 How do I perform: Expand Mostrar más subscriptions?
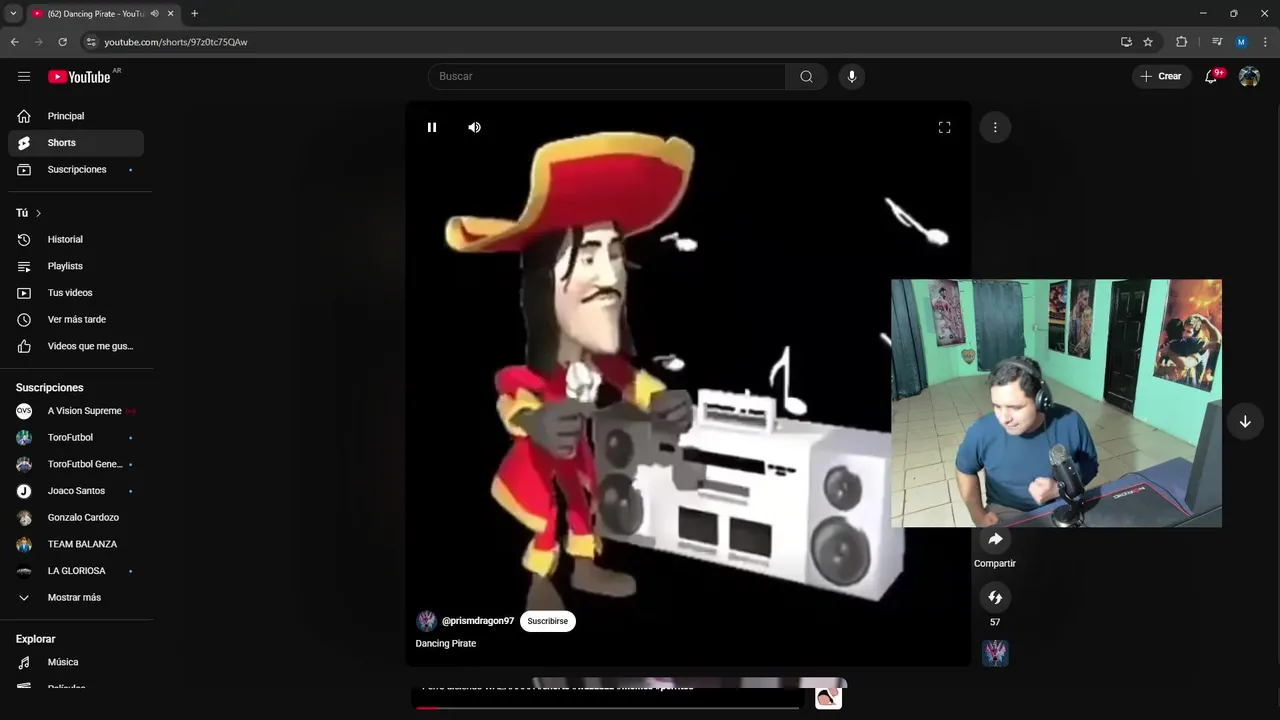click(x=76, y=598)
